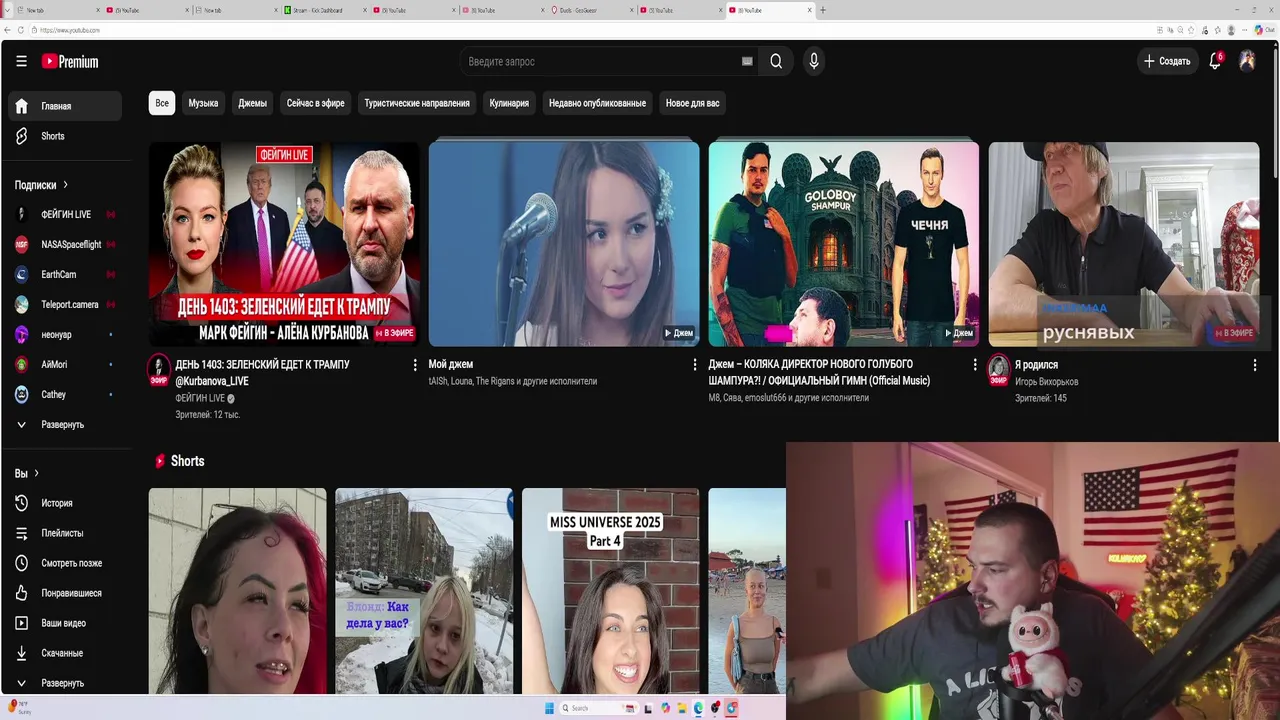Open Плейлисты in the sidebar
Image resolution: width=1280 pixels, height=720 pixels.
(65, 533)
